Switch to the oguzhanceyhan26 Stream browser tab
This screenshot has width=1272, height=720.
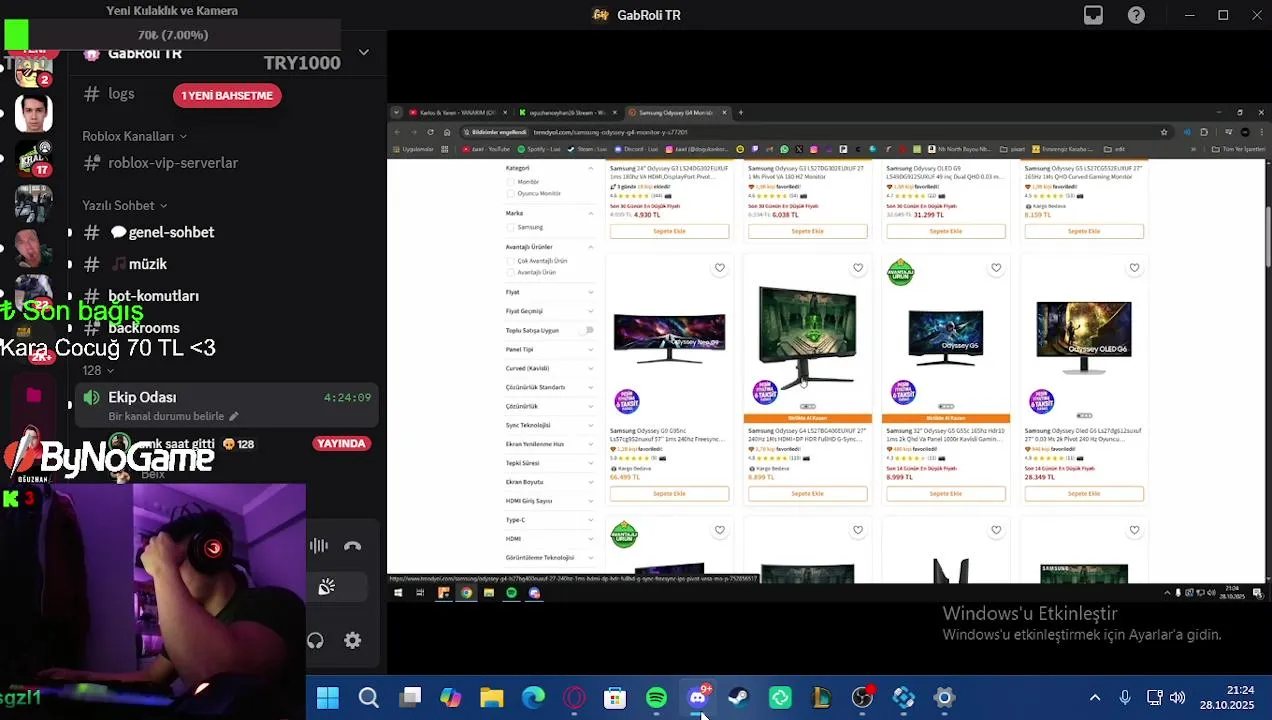click(x=565, y=113)
